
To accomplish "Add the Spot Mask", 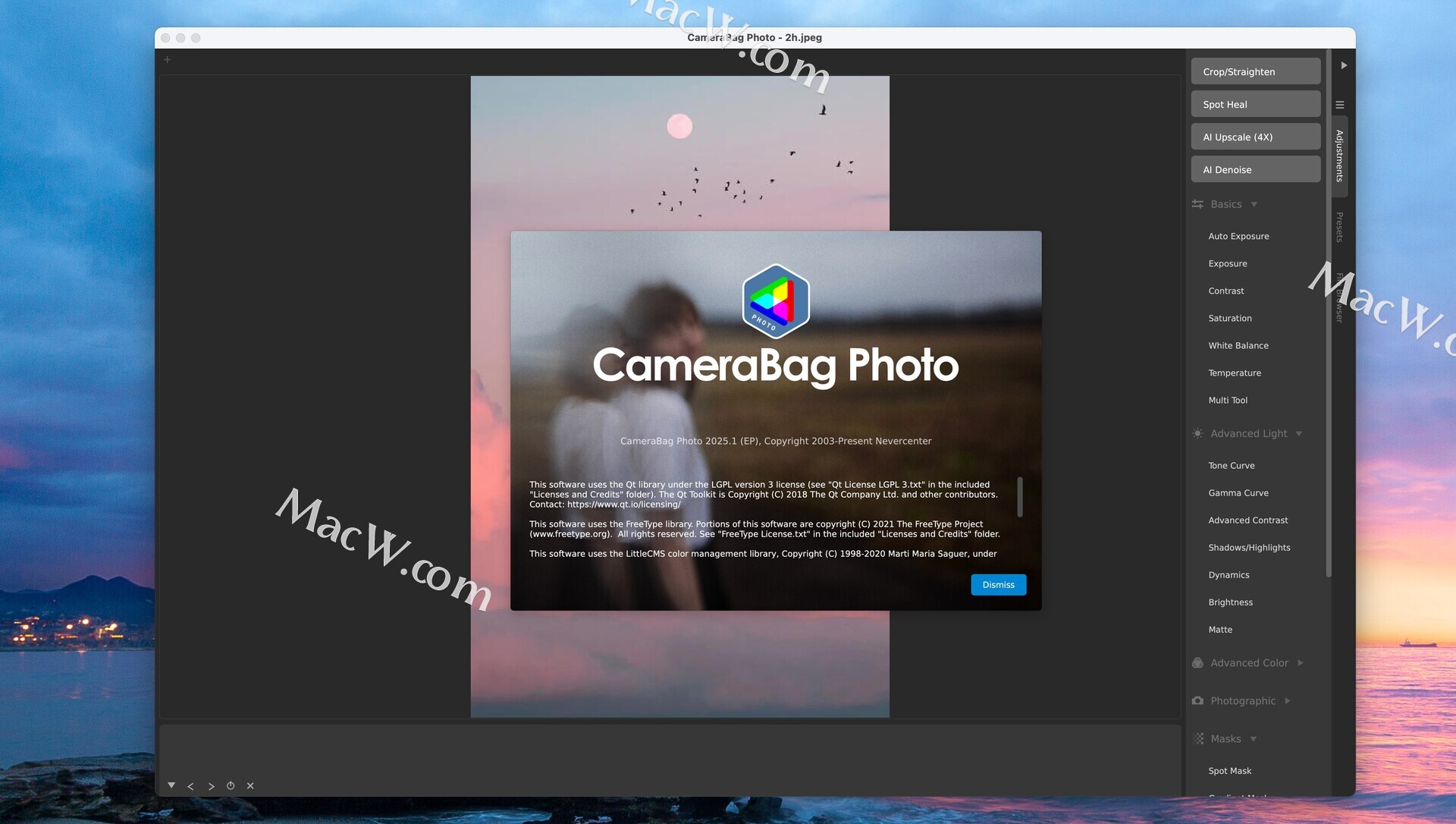I will pyautogui.click(x=1230, y=770).
